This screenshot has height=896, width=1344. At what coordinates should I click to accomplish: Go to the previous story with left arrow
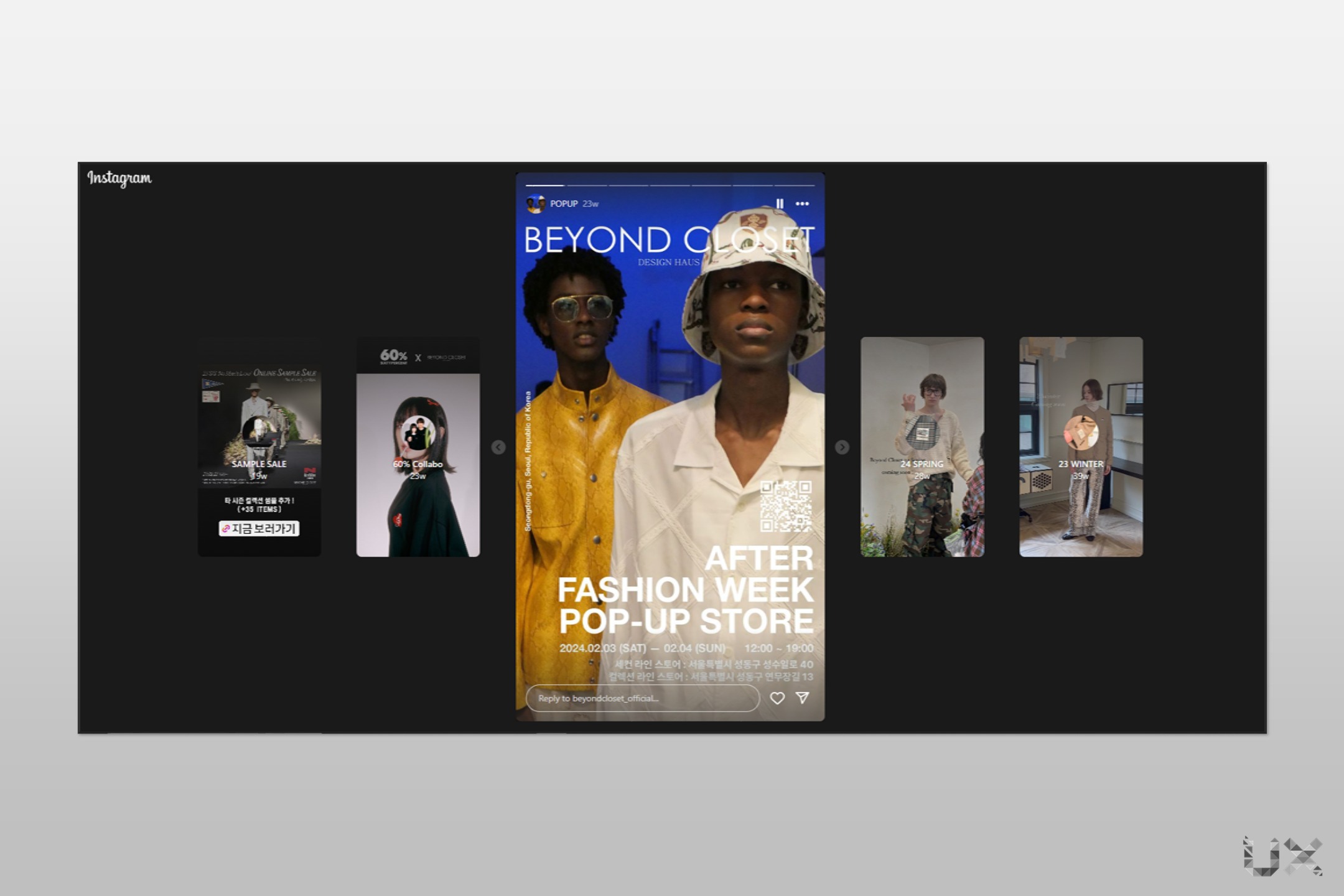pos(498,447)
